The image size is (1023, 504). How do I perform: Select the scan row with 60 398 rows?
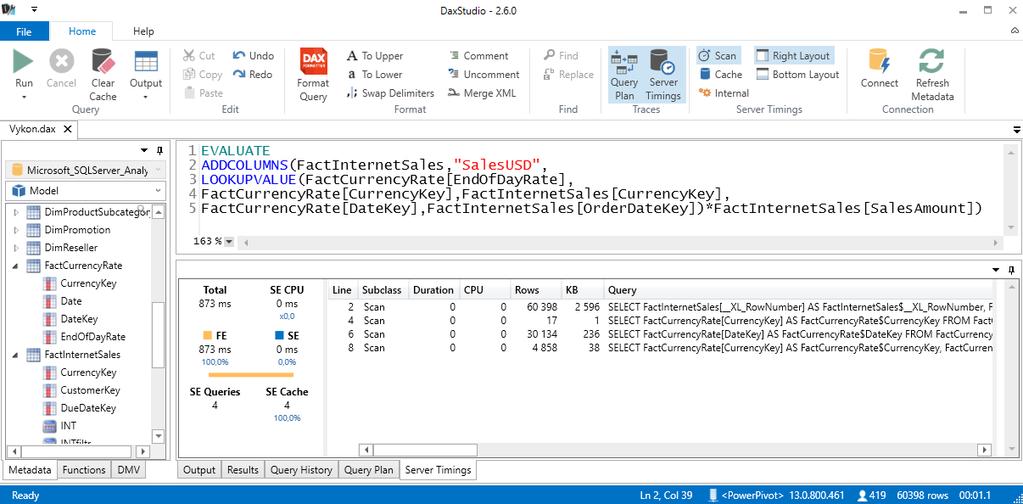pyautogui.click(x=661, y=306)
